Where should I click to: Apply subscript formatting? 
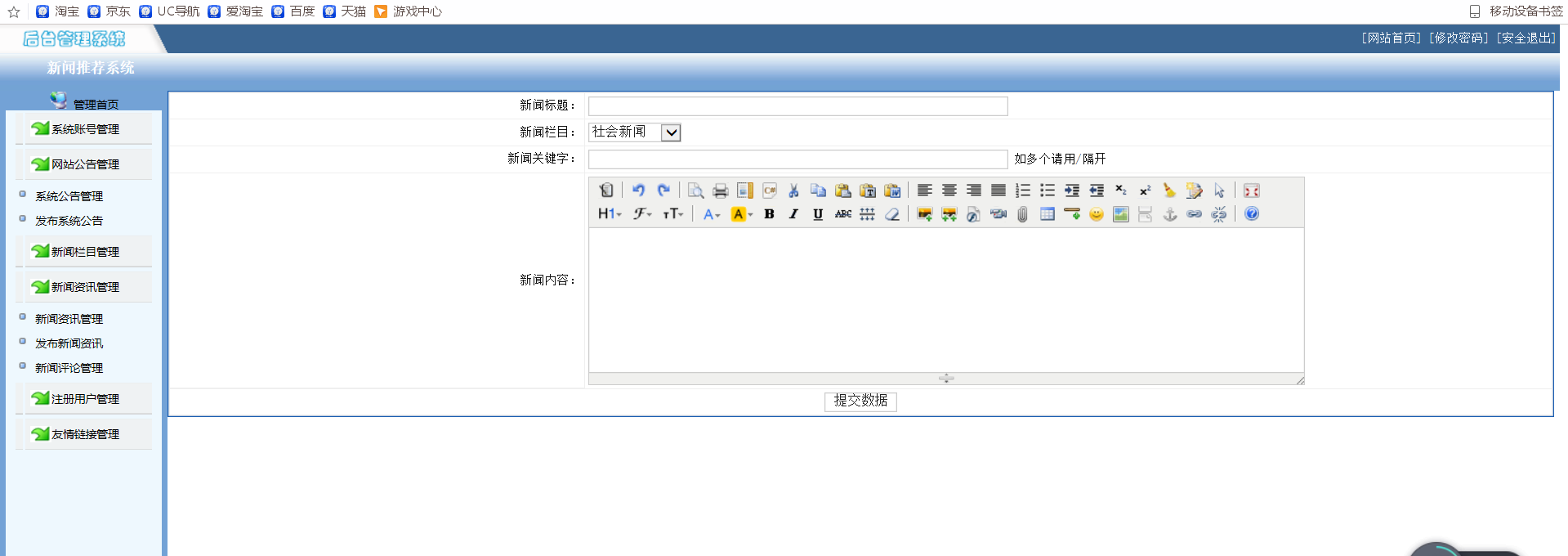[1121, 191]
